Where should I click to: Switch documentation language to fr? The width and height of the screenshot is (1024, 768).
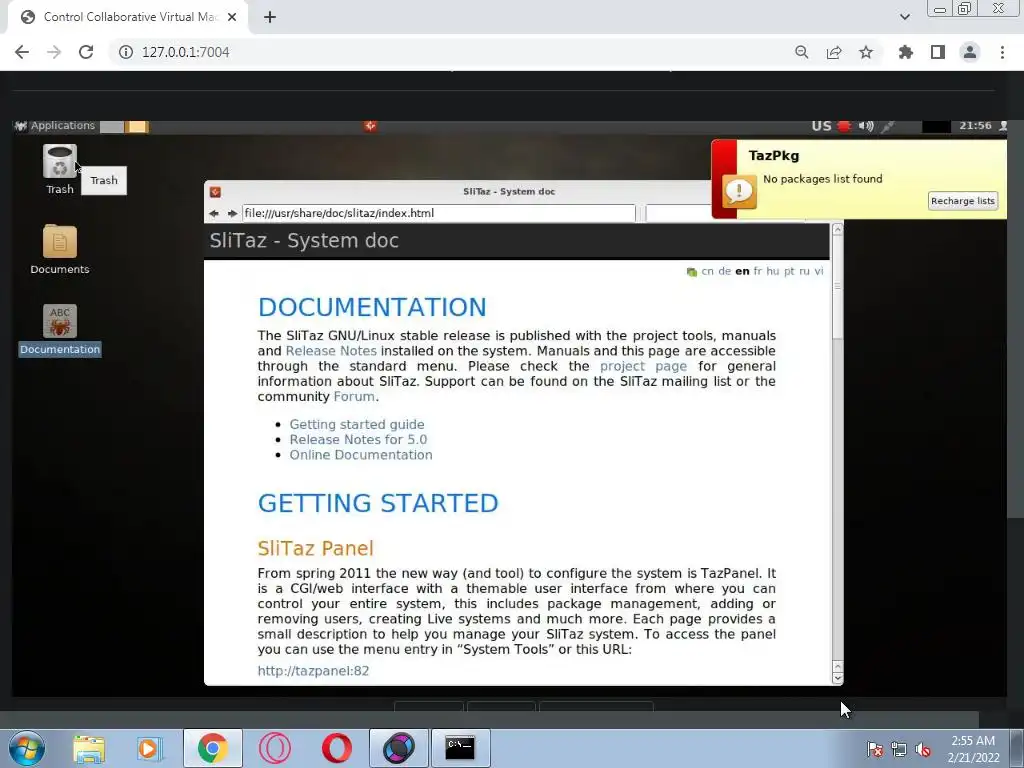coord(758,271)
